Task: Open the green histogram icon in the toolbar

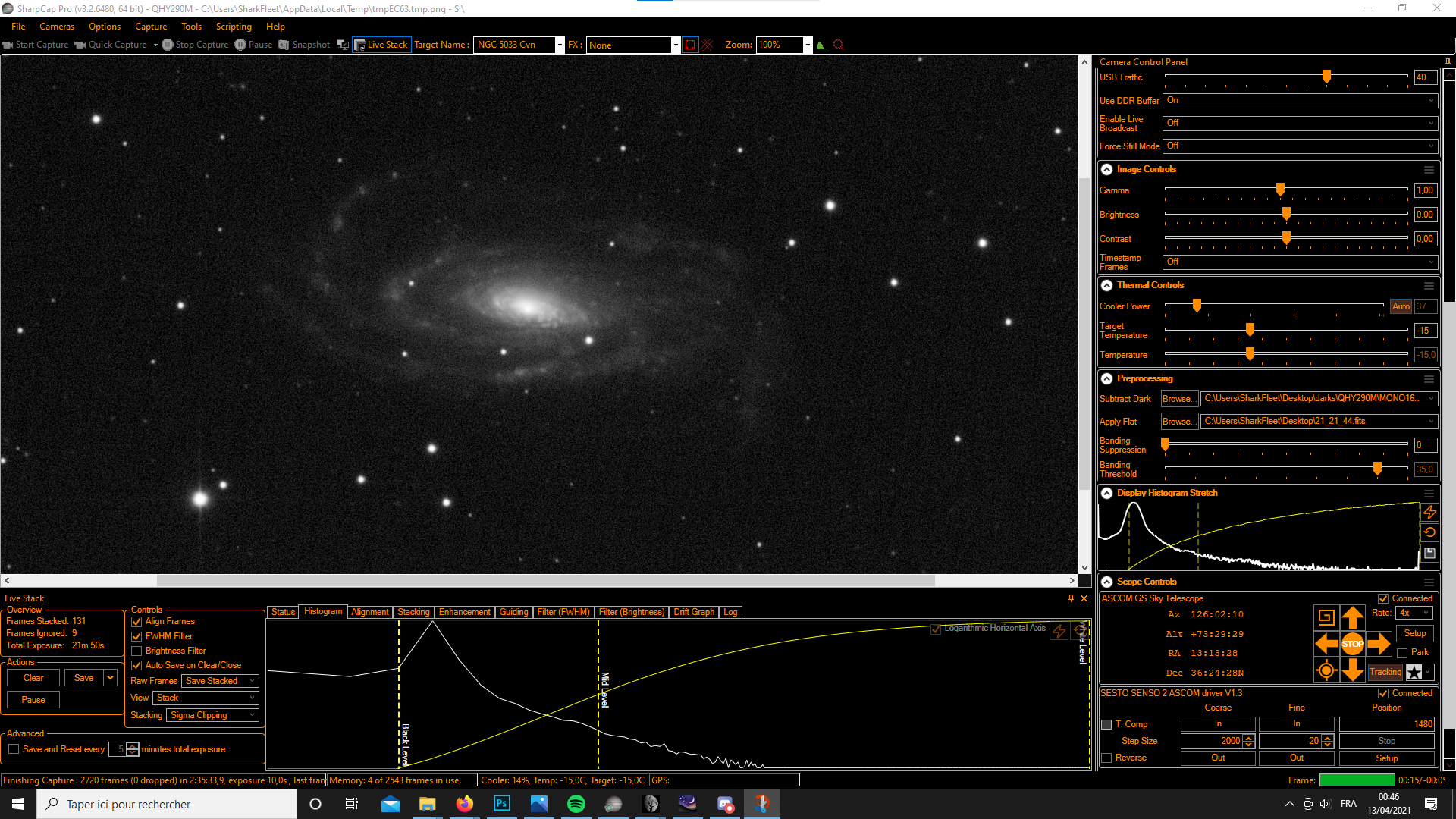Action: click(821, 45)
